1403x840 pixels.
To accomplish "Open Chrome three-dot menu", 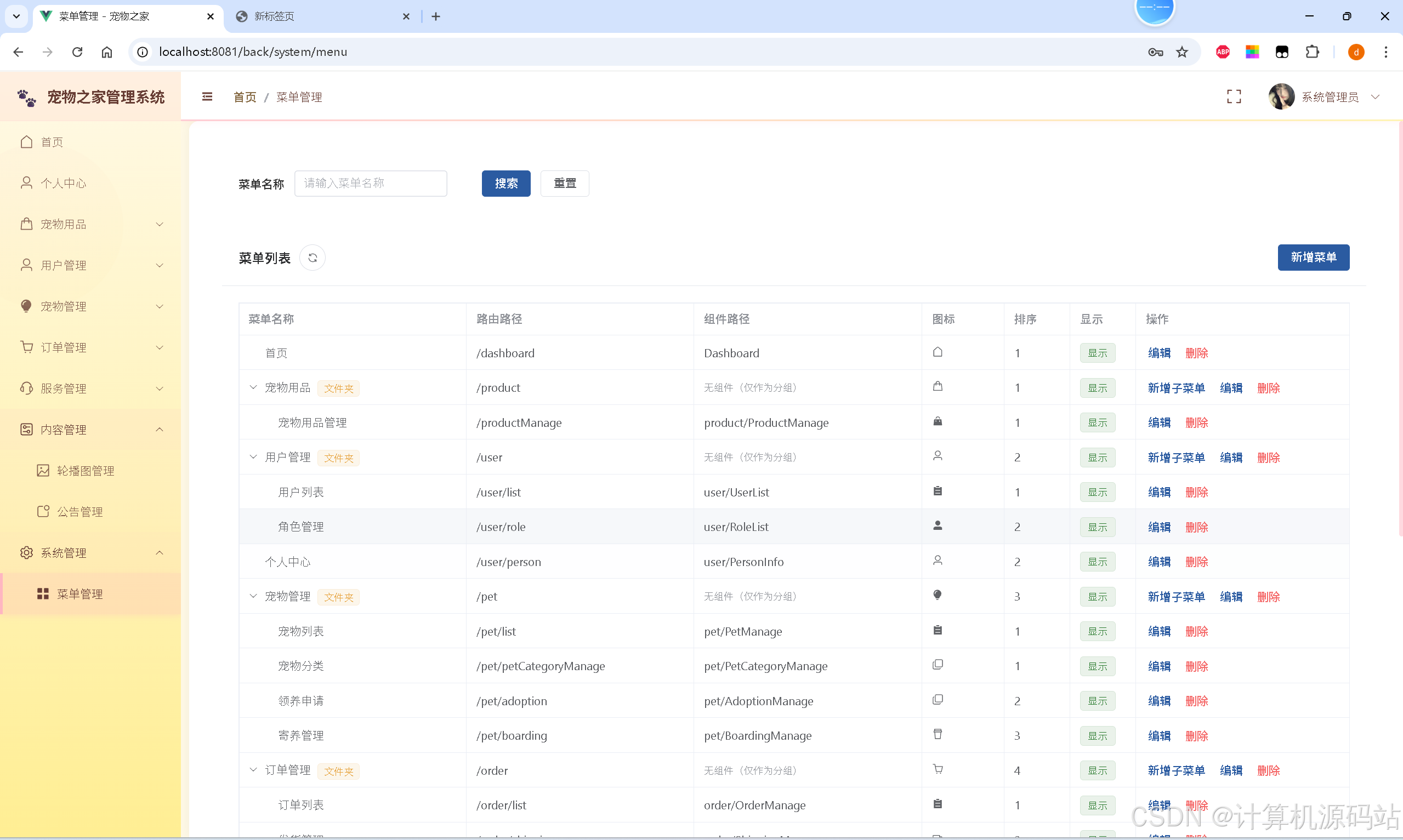I will [x=1386, y=52].
